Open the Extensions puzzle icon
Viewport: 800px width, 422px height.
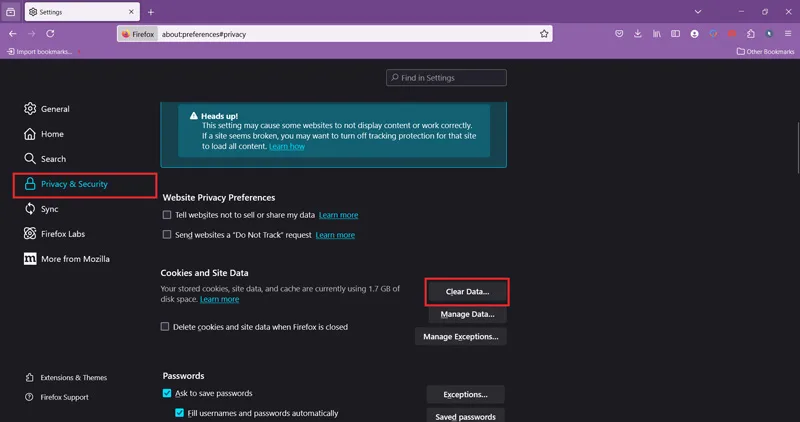pos(751,34)
